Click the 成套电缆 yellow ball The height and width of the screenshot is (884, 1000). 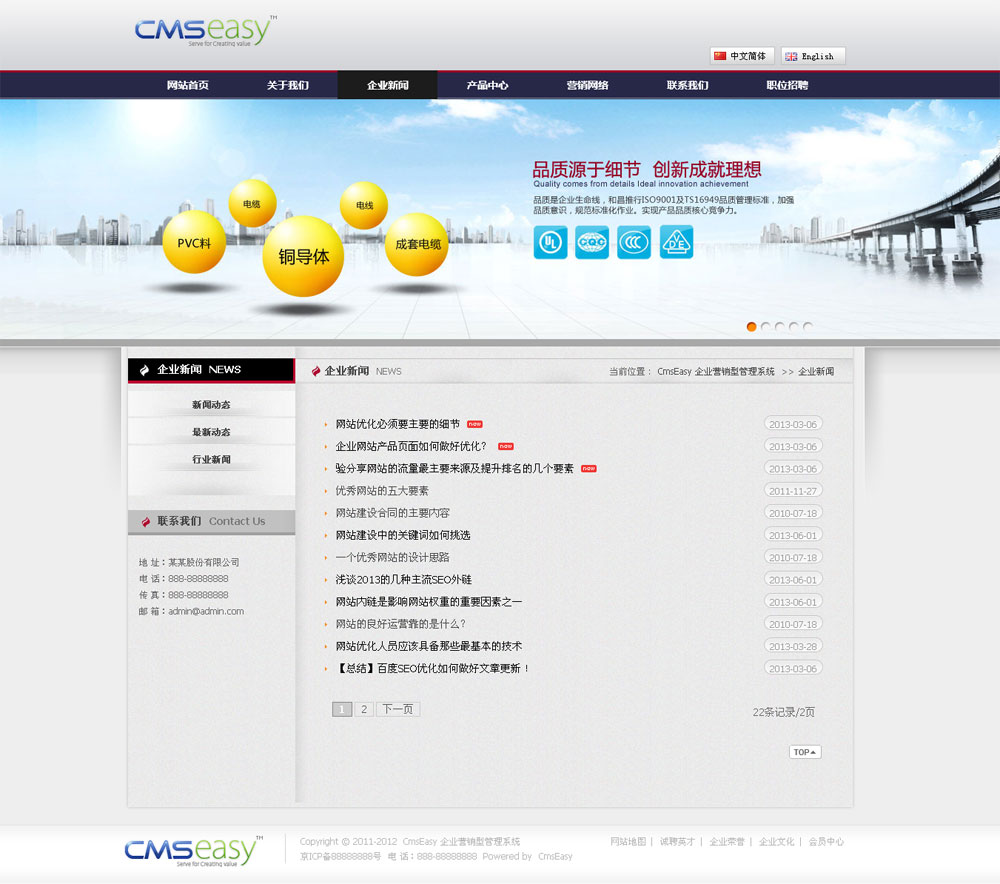pyautogui.click(x=417, y=244)
